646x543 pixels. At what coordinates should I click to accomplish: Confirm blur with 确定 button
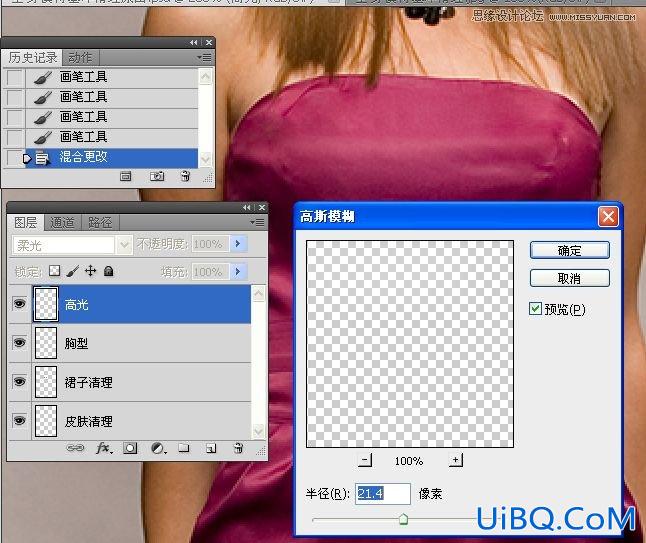(x=569, y=250)
